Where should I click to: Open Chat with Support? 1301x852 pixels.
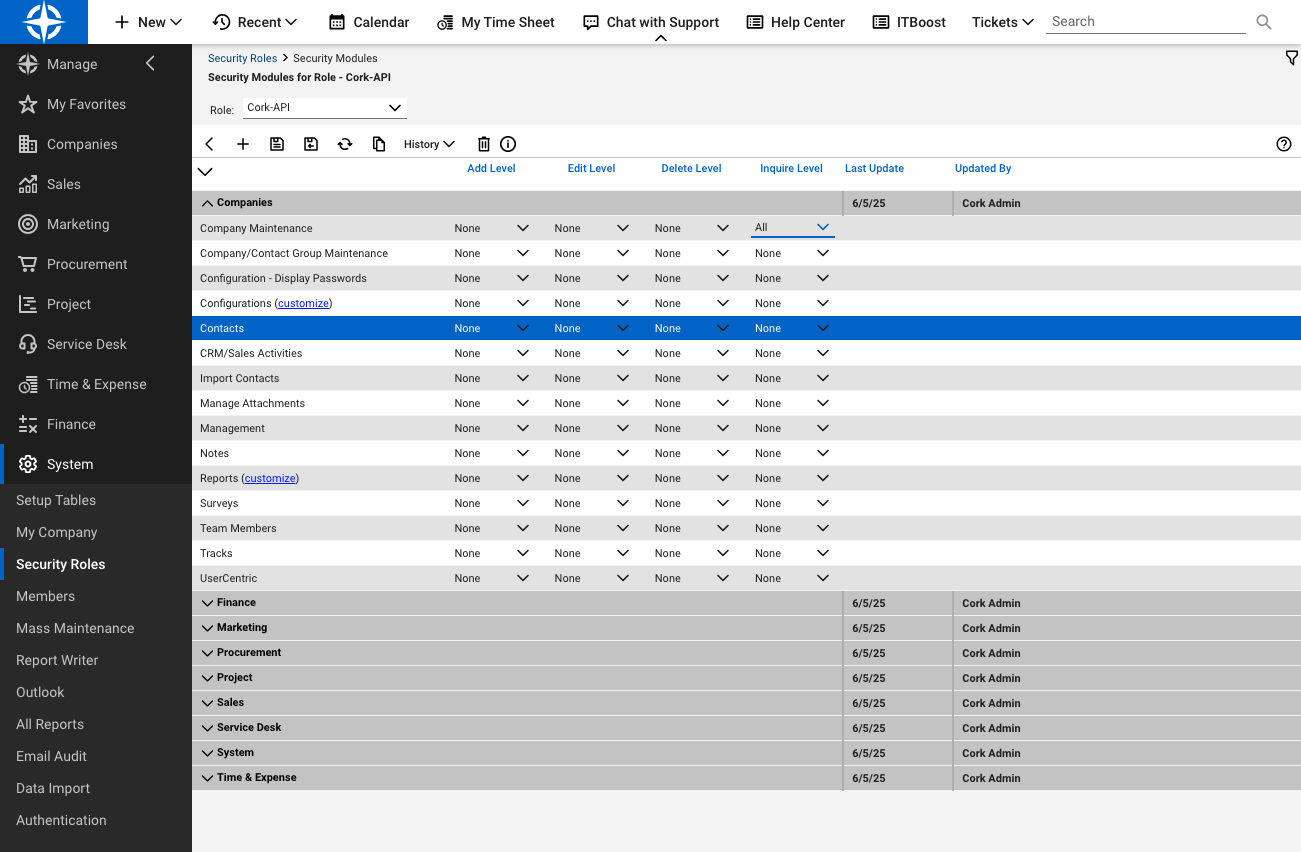pyautogui.click(x=651, y=22)
